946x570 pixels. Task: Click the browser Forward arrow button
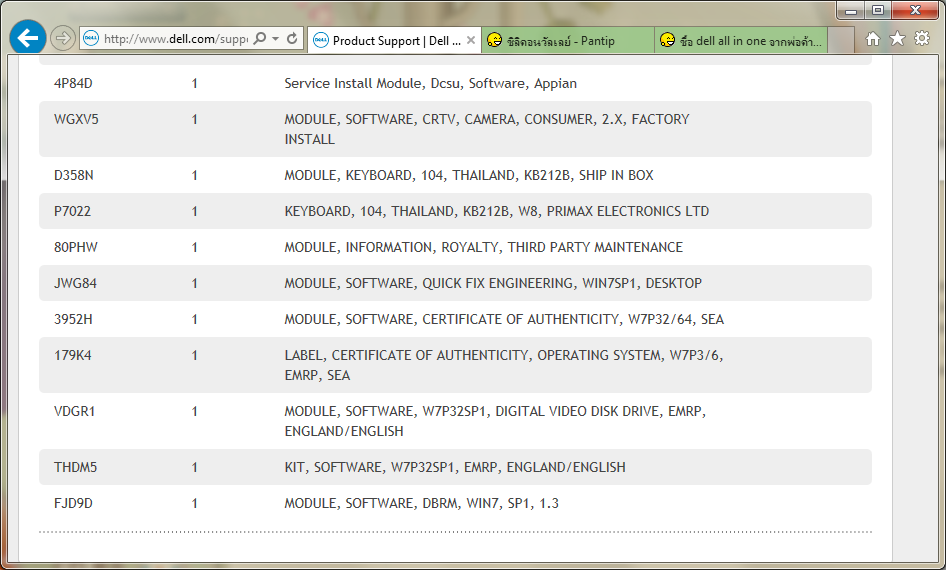(62, 39)
